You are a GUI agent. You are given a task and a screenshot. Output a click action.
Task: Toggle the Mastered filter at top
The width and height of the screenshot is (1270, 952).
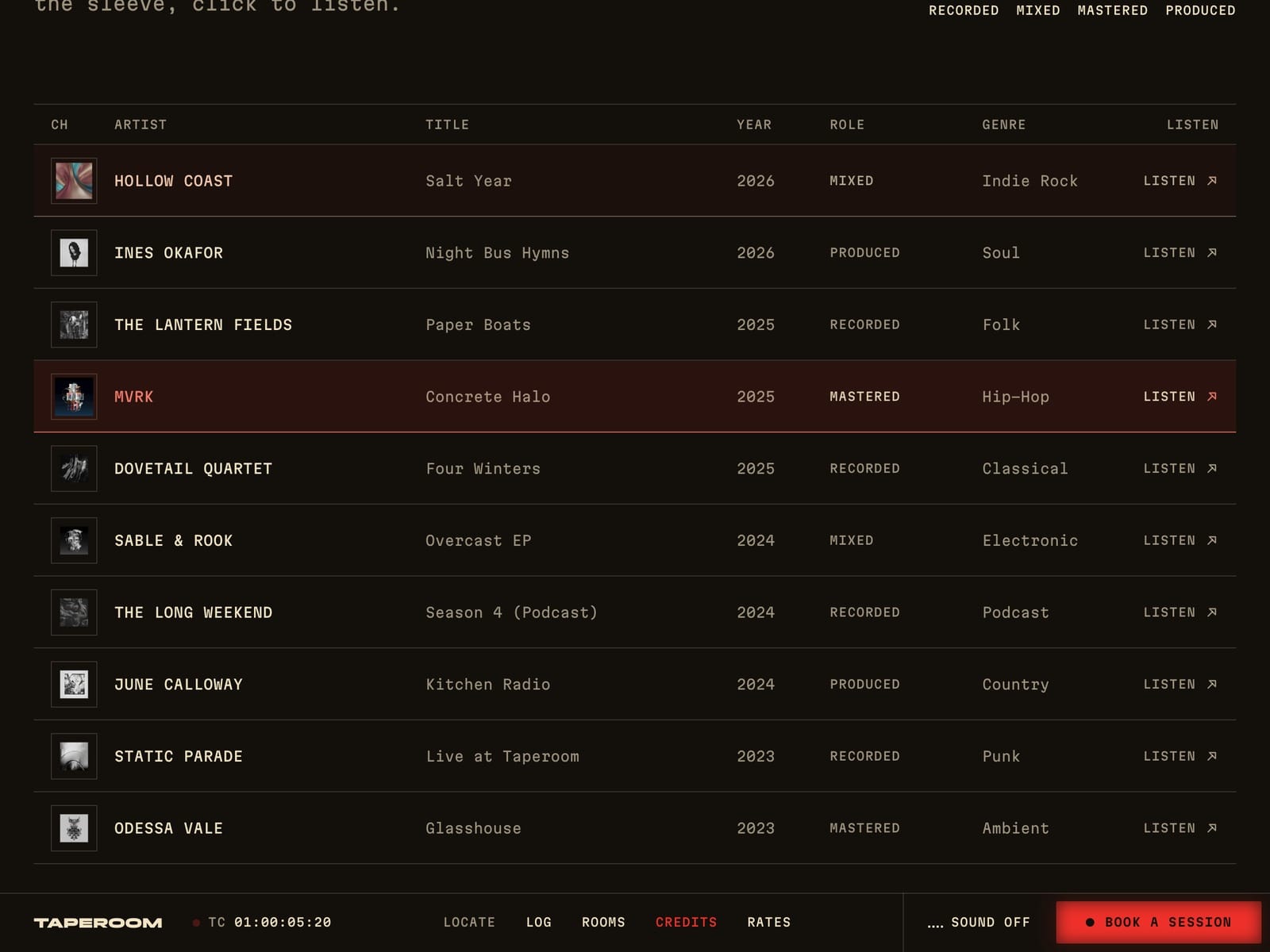(x=1112, y=10)
